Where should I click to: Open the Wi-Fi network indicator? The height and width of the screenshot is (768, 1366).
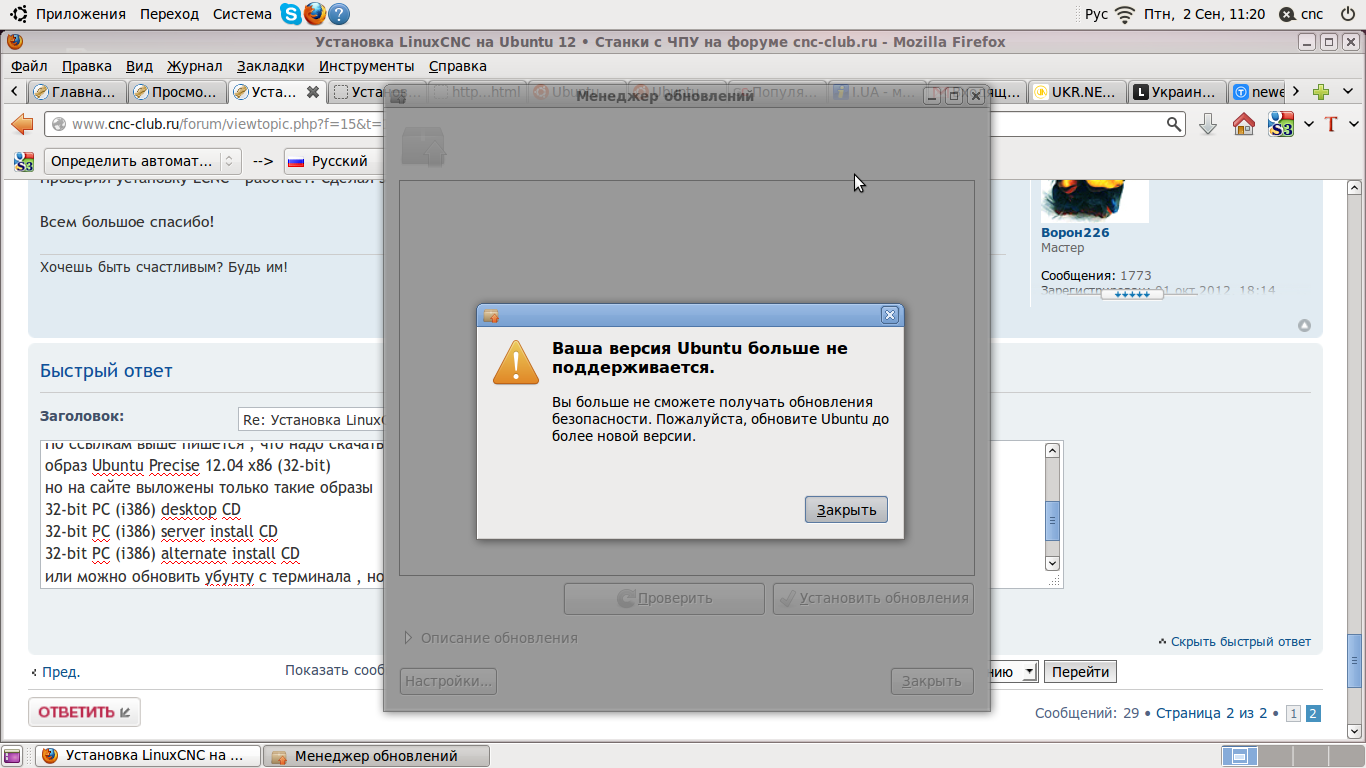pos(1126,14)
